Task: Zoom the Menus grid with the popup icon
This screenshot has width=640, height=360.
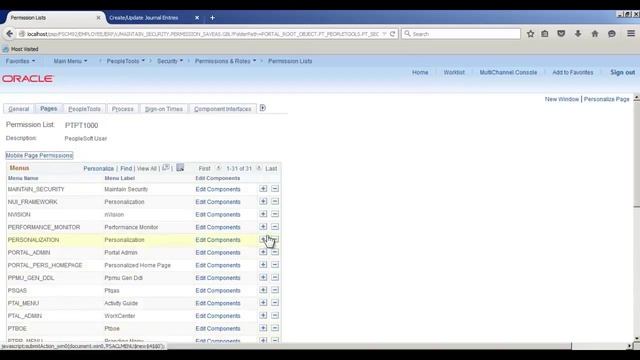Action: tap(166, 167)
